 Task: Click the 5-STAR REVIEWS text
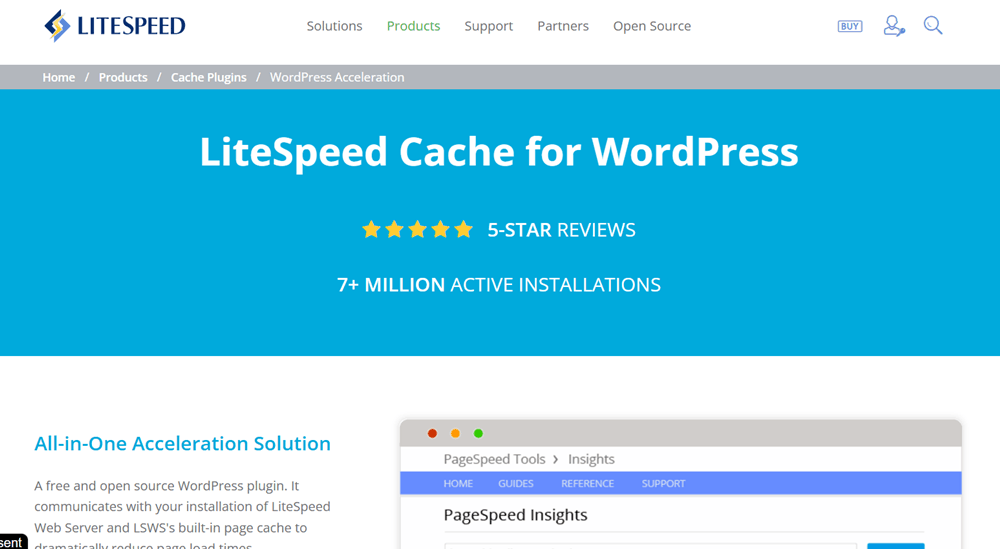tap(561, 230)
